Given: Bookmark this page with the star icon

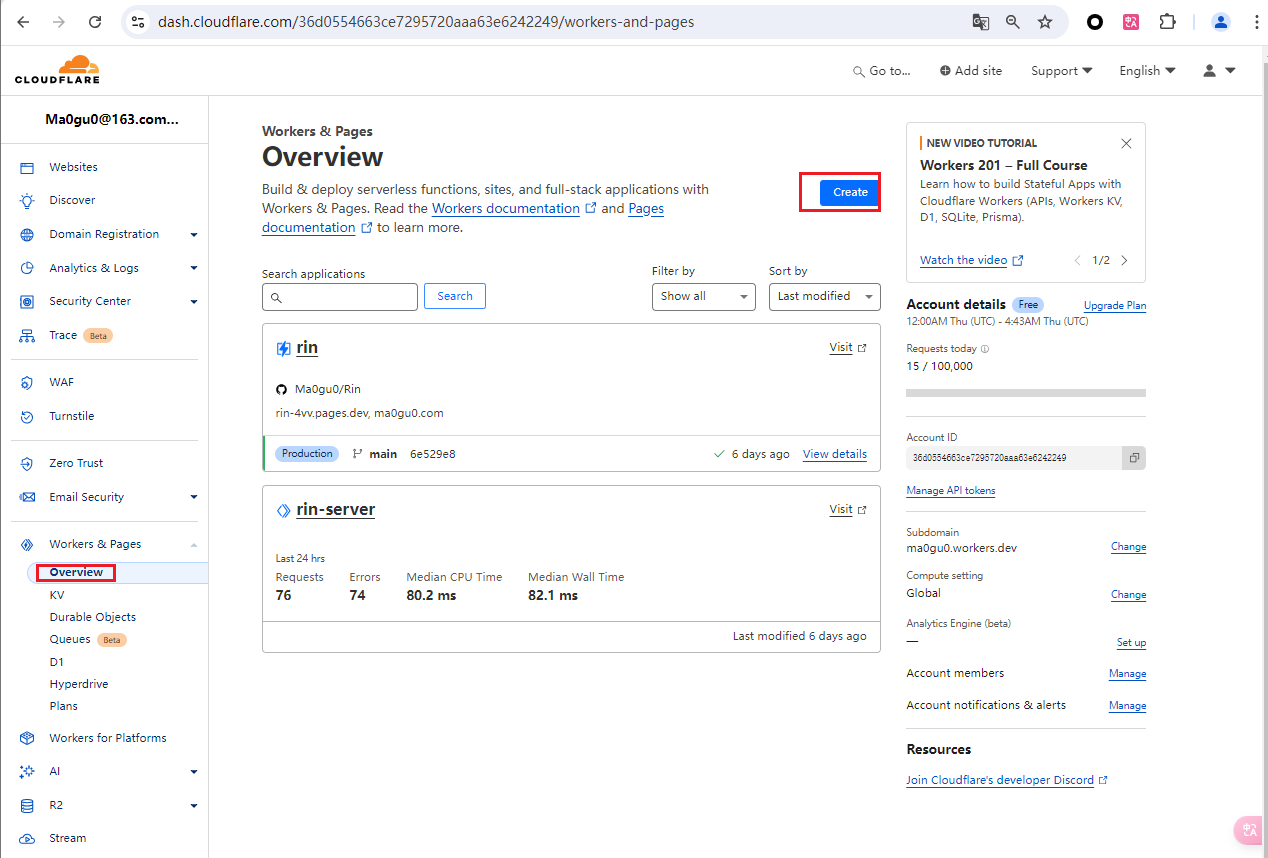Looking at the screenshot, I should pos(1045,22).
